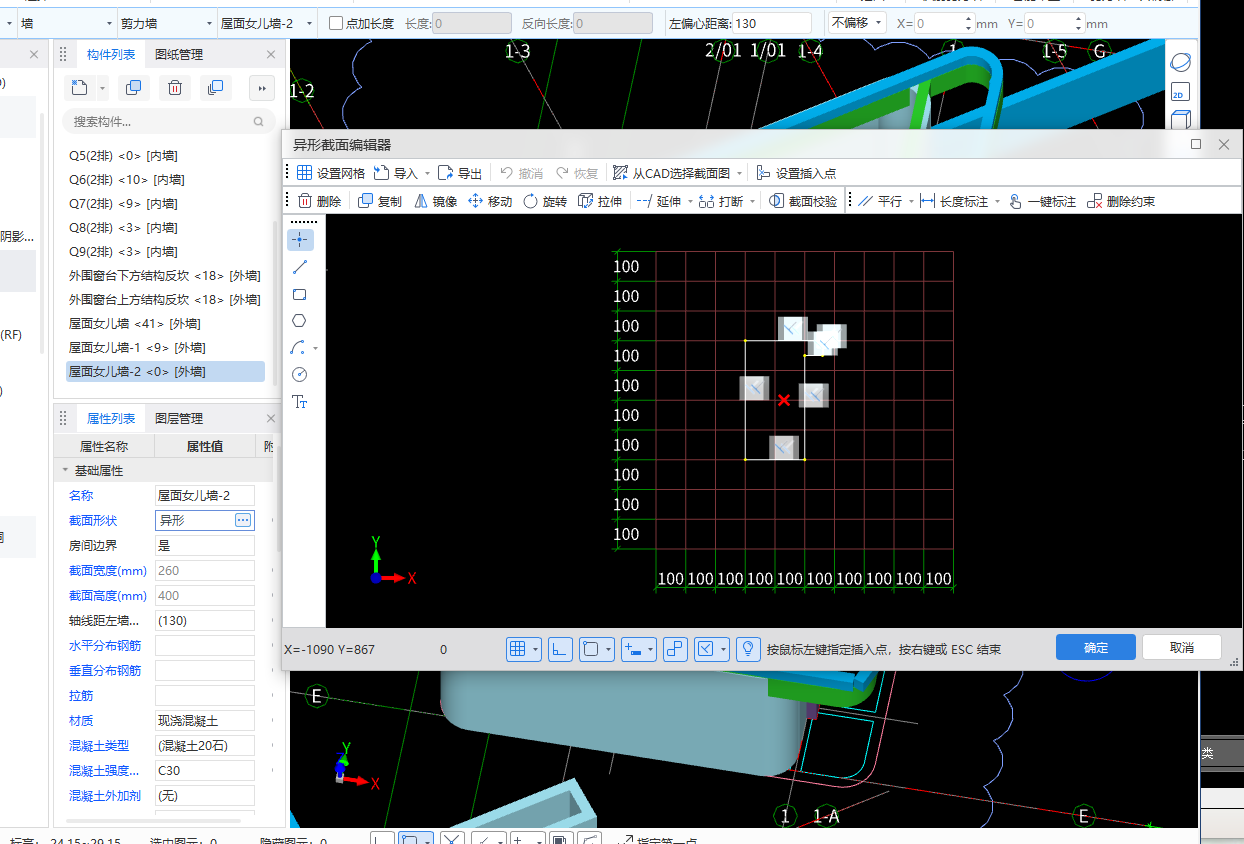The height and width of the screenshot is (844, 1244).
Task: Click 导出 export button
Action: coord(461,173)
